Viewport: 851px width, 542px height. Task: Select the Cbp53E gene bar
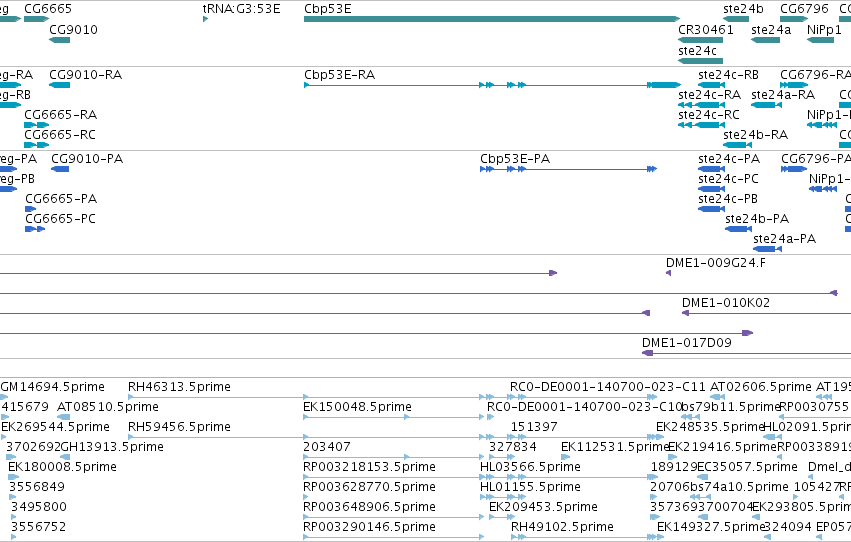click(492, 19)
